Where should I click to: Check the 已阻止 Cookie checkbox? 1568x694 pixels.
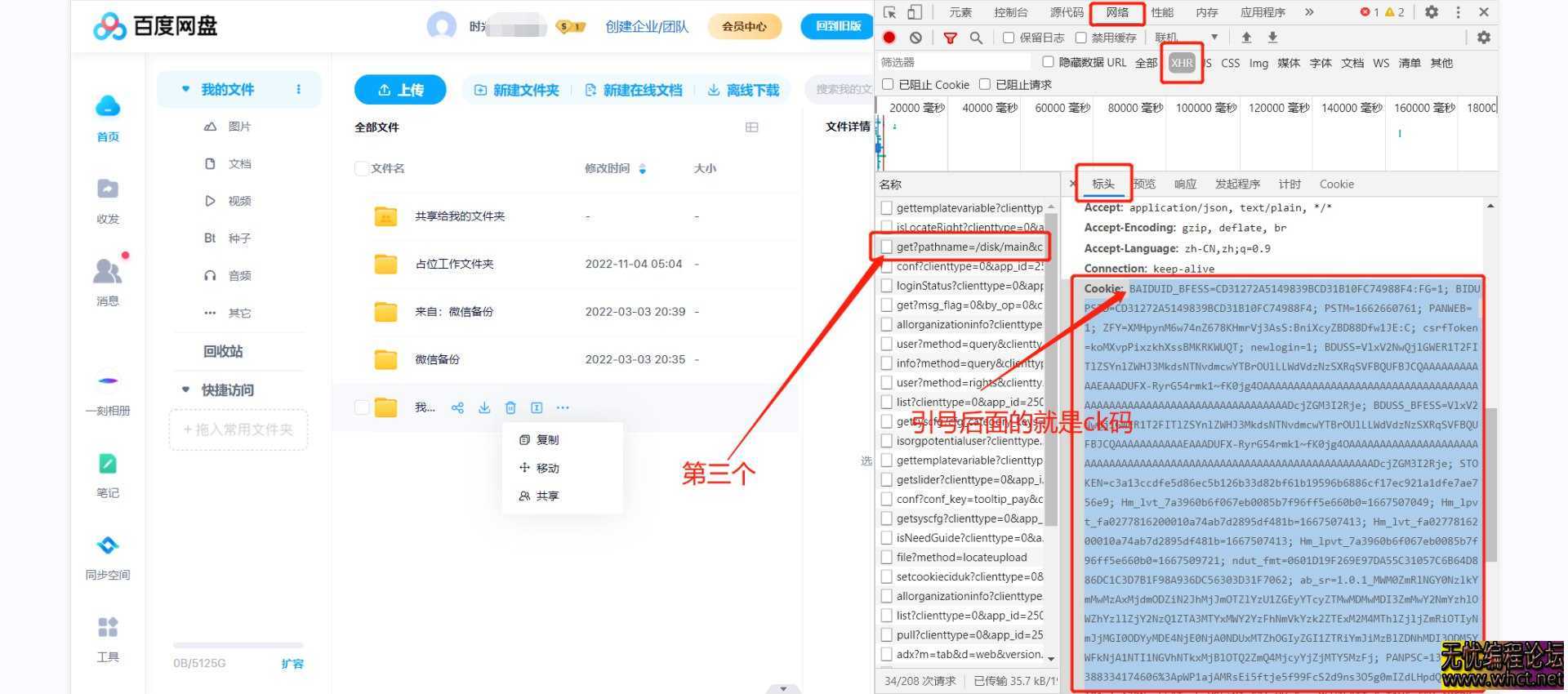click(888, 84)
